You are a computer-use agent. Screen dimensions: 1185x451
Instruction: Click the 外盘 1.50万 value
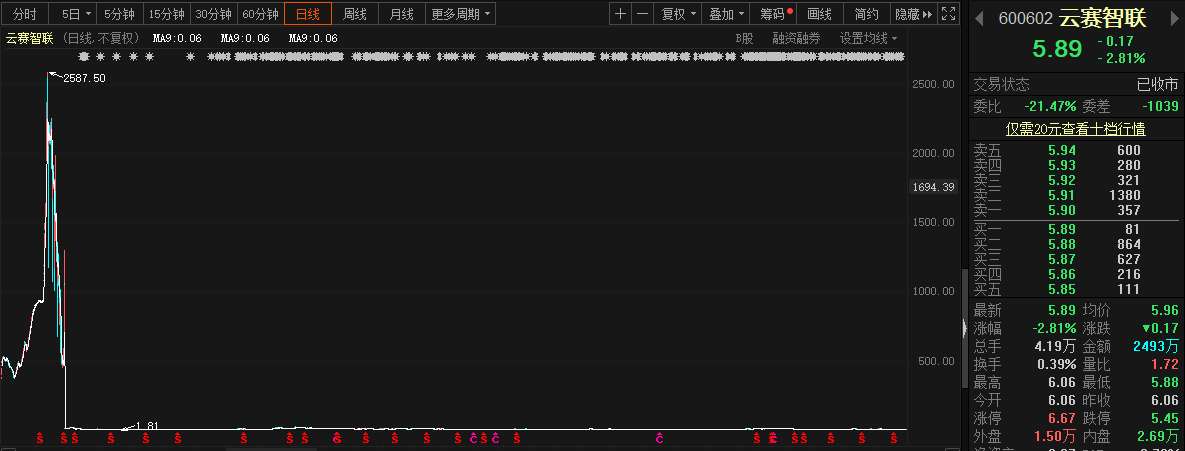click(x=1057, y=436)
